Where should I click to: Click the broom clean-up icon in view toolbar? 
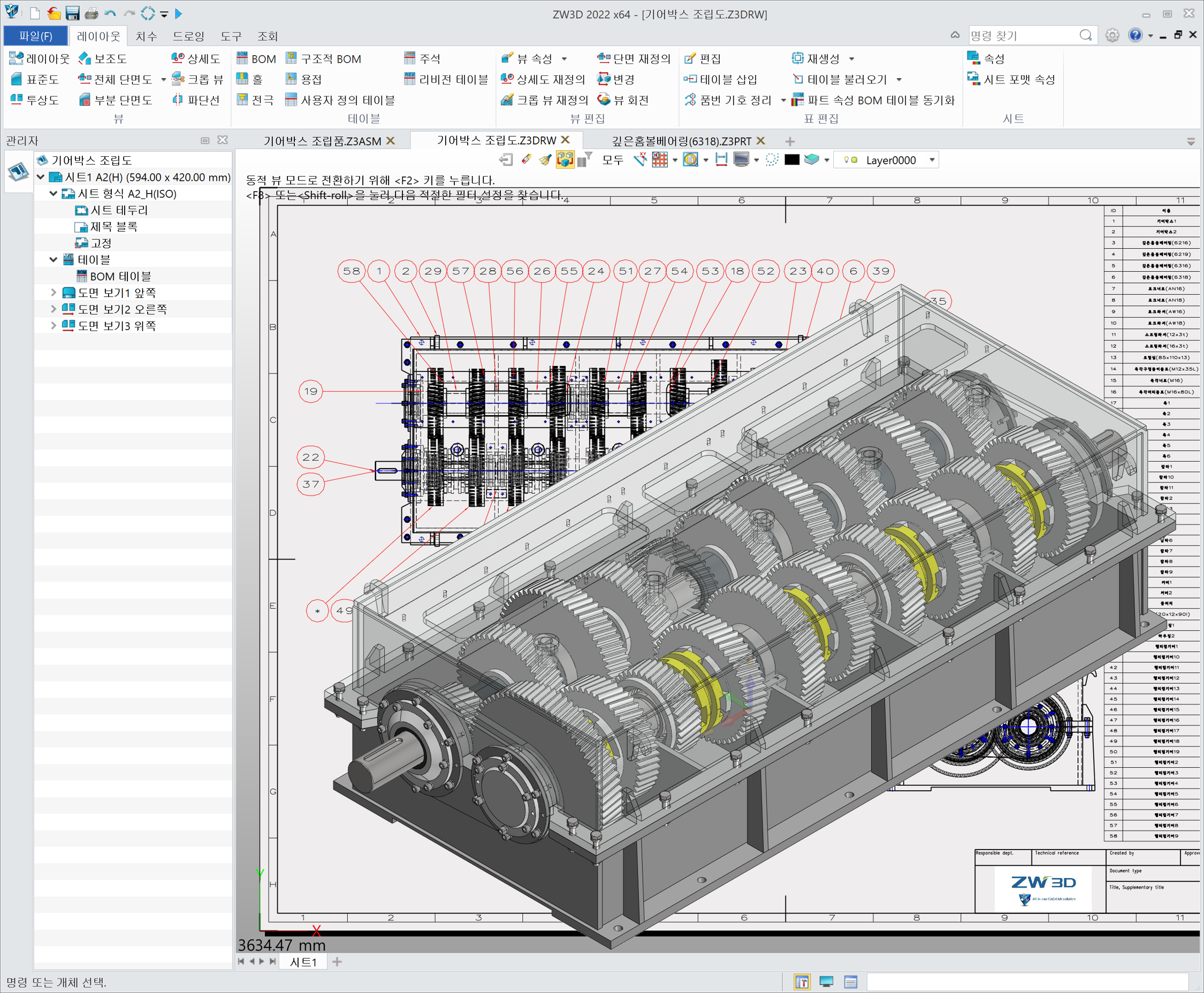point(545,160)
